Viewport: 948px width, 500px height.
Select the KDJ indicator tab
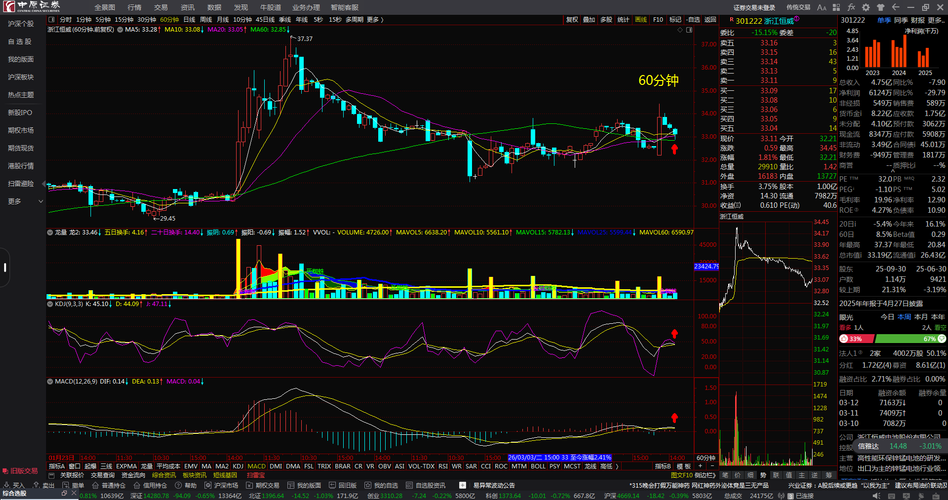[x=238, y=466]
